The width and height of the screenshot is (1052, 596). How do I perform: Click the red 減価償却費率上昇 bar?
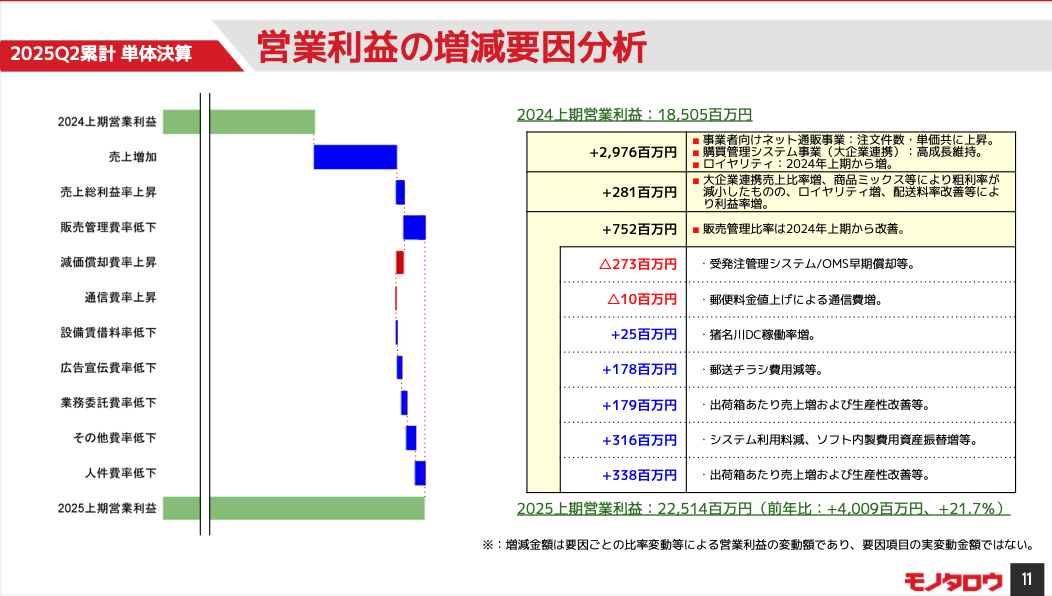[400, 262]
